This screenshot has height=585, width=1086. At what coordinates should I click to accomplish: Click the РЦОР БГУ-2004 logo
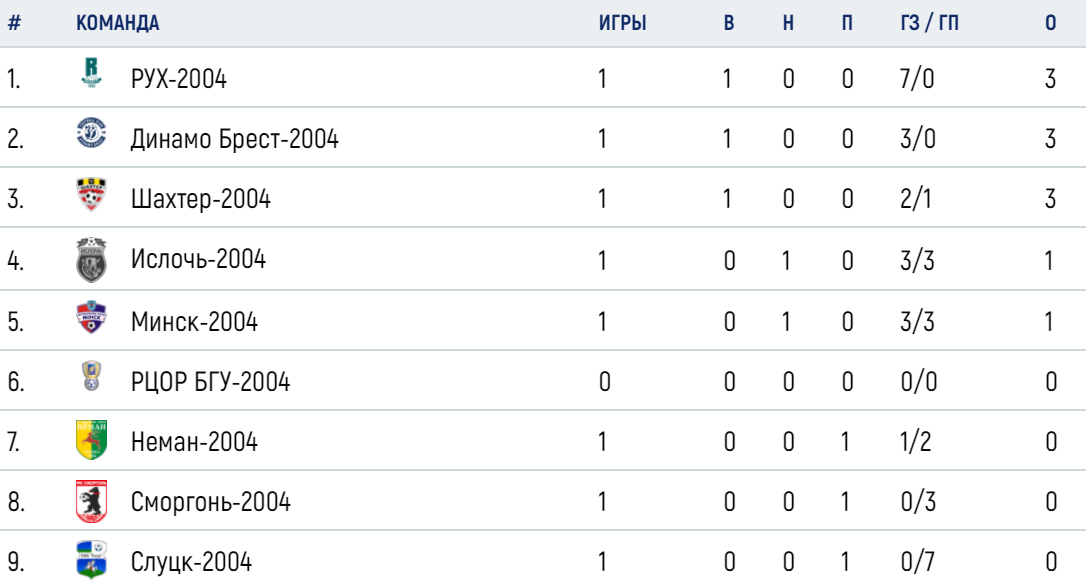pos(91,376)
